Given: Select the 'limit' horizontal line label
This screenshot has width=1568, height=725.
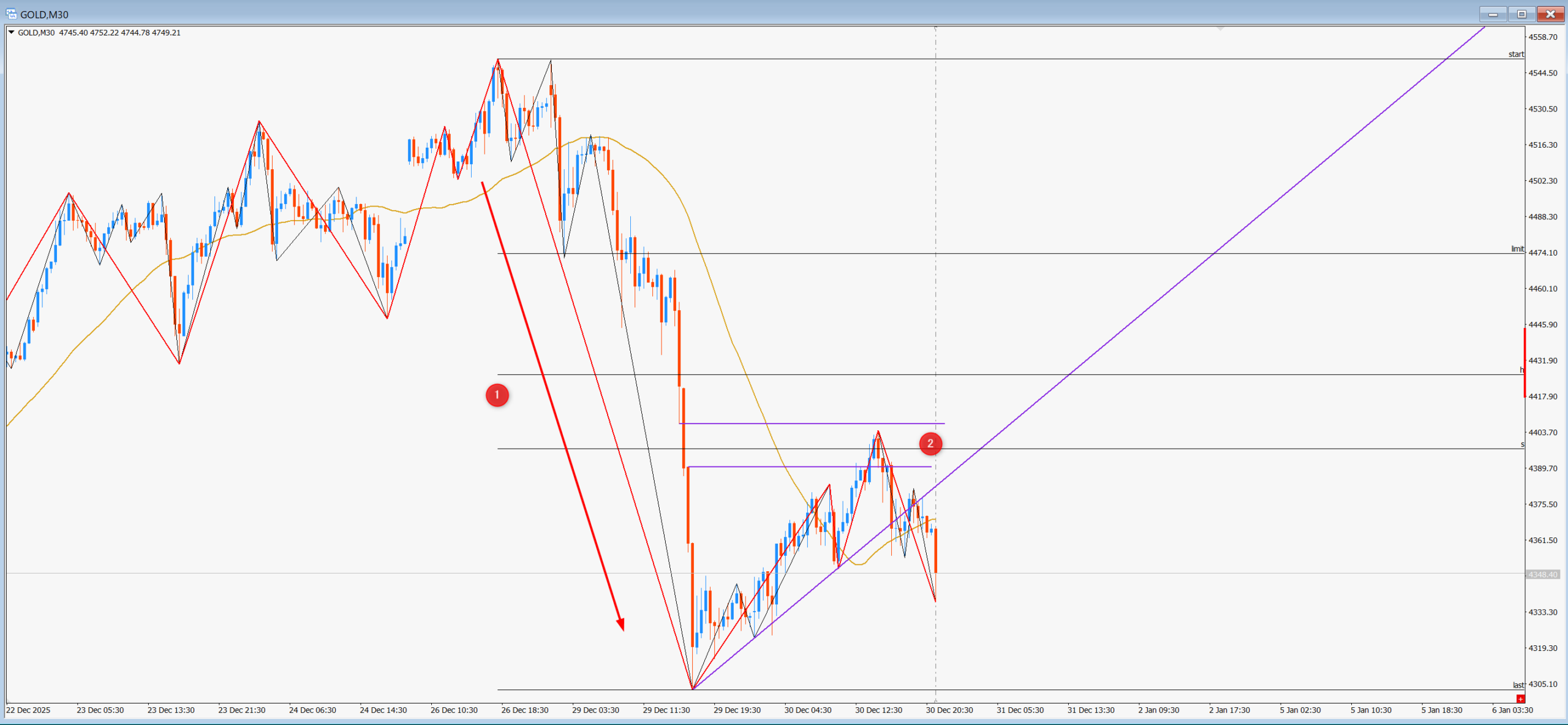Looking at the screenshot, I should 1517,249.
